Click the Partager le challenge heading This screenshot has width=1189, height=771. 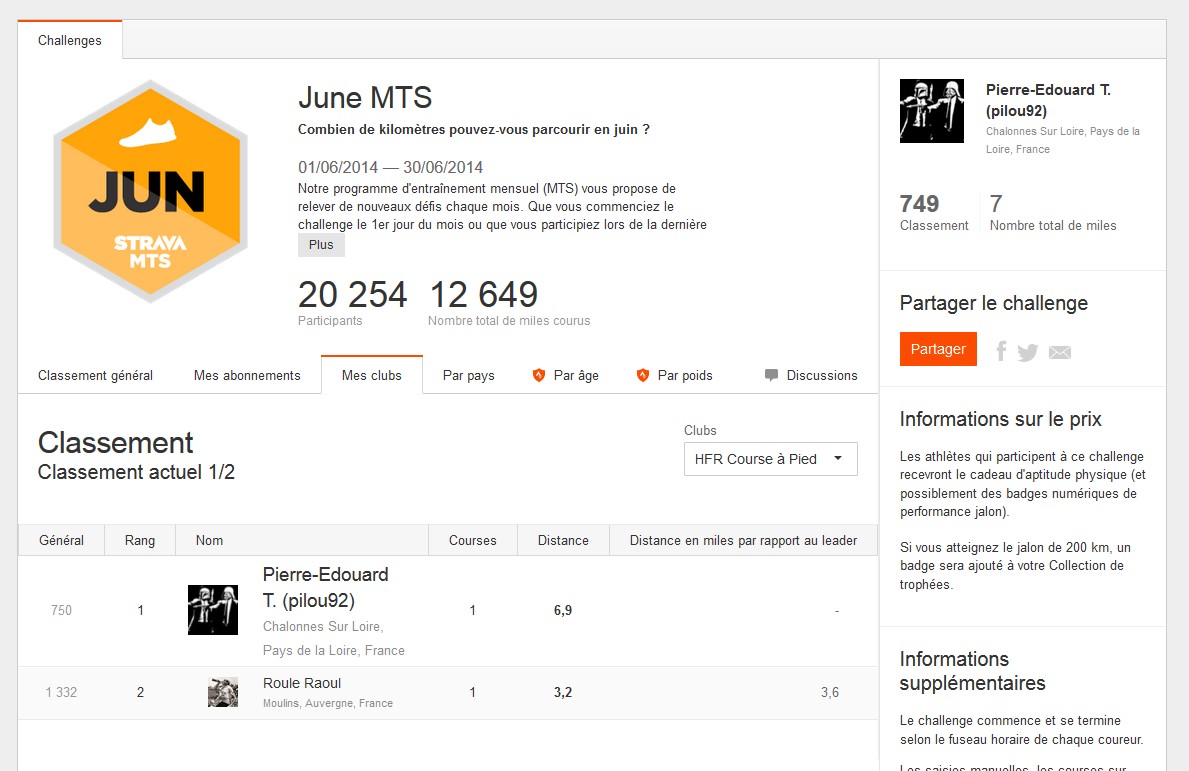click(993, 303)
